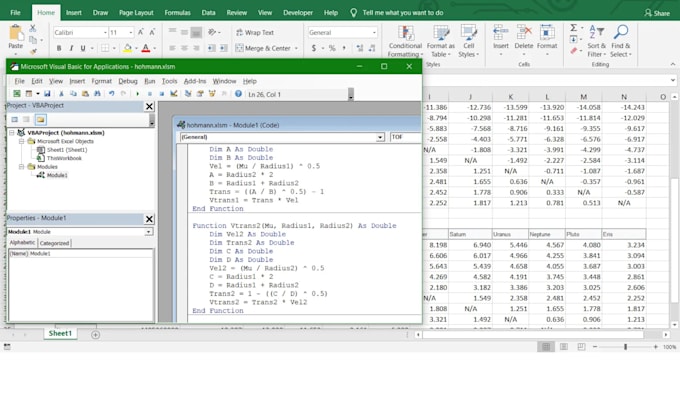Viewport: 680px width, 409px height.
Task: Toggle Folders icon in Project panel
Action: coord(40,119)
